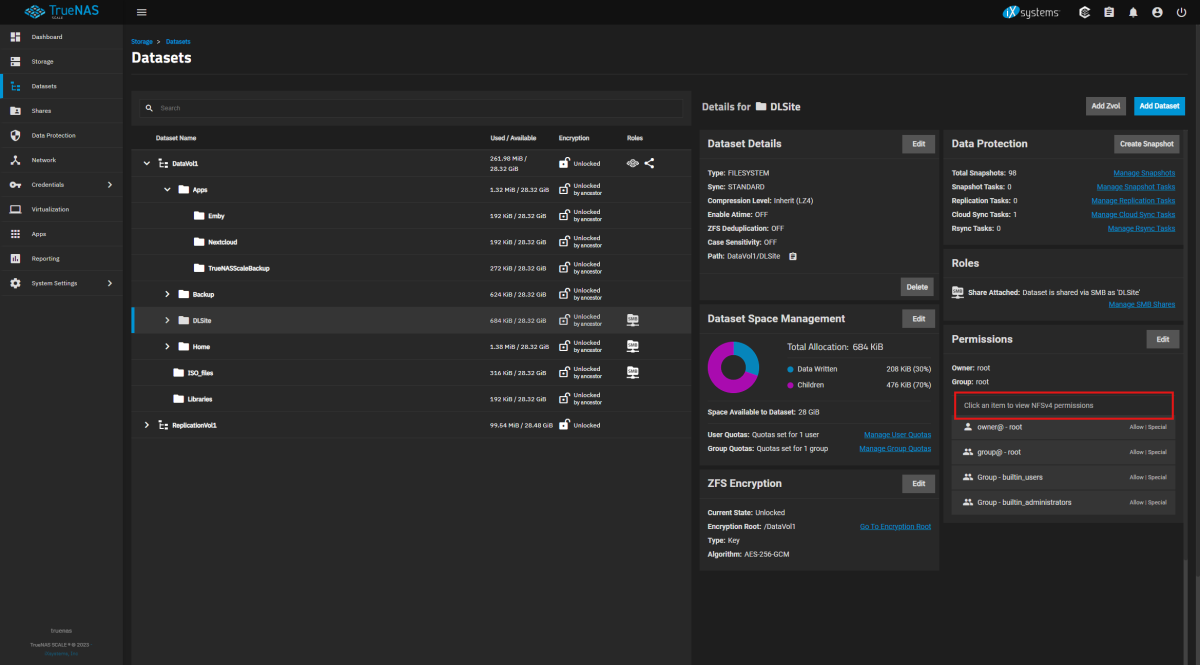The height and width of the screenshot is (665, 1200).
Task: Click the person icon beside owner@ - root
Action: [x=968, y=427]
